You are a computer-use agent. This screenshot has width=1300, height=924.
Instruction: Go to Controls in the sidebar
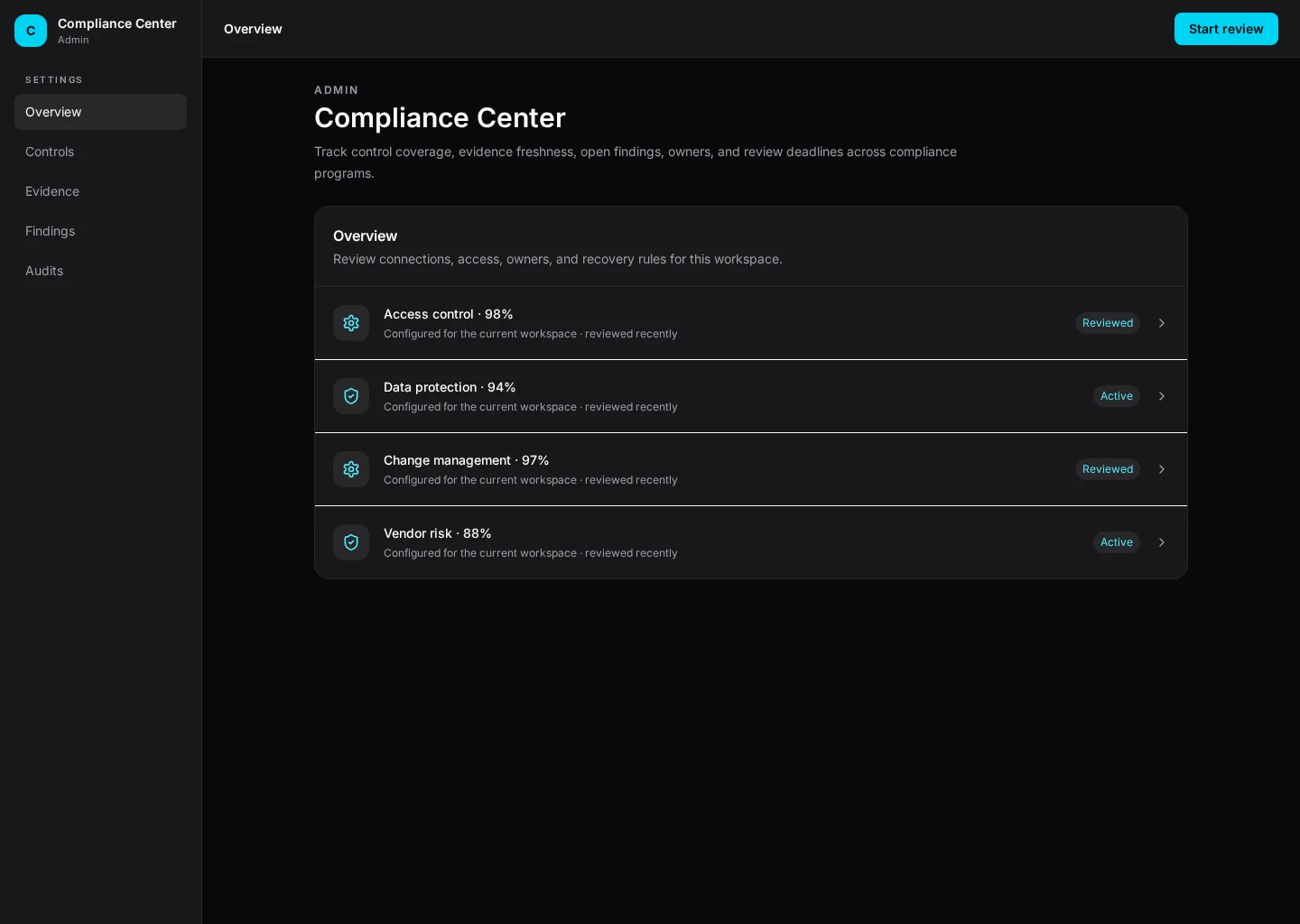click(100, 152)
